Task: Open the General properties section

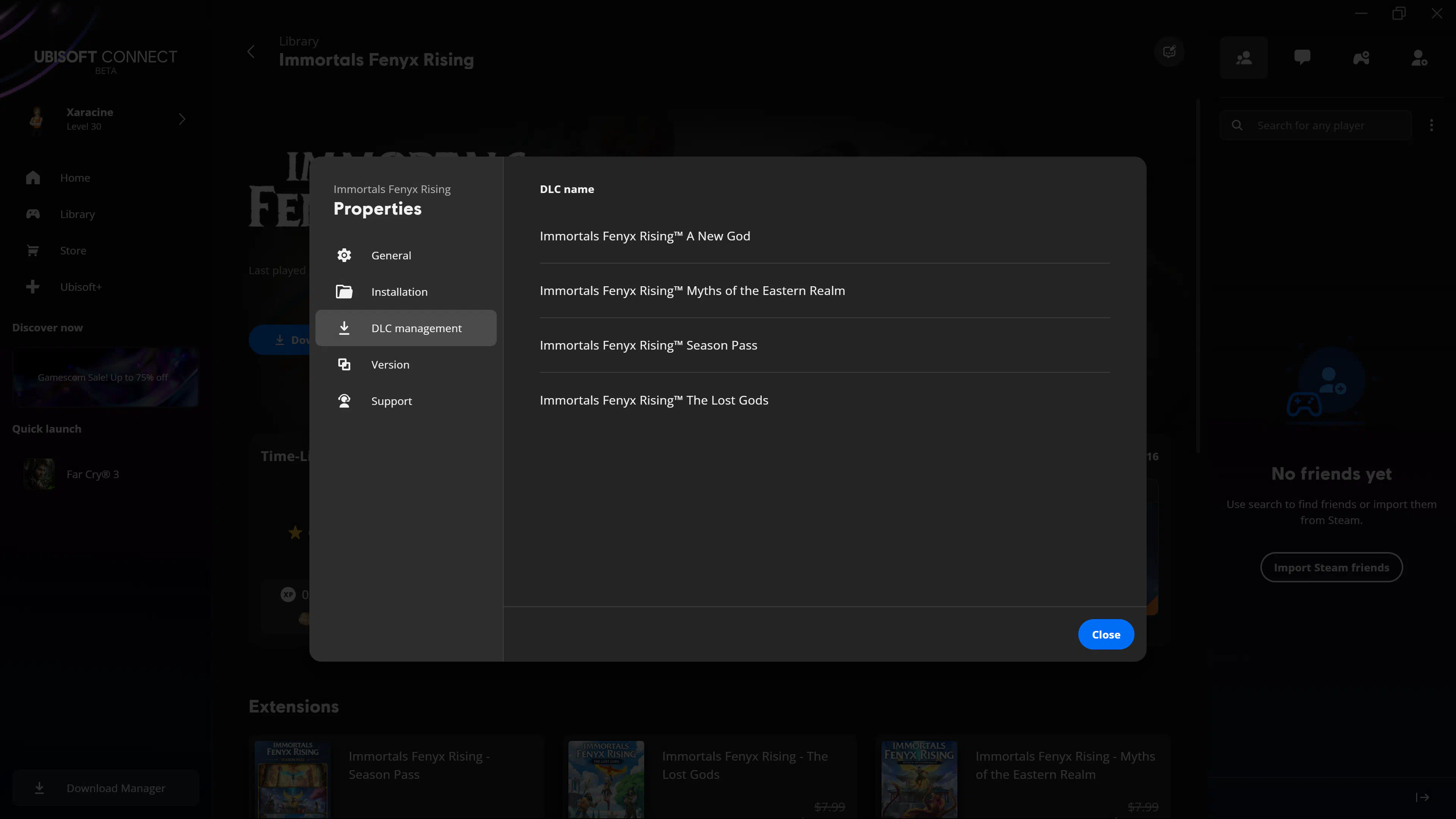Action: click(x=391, y=255)
